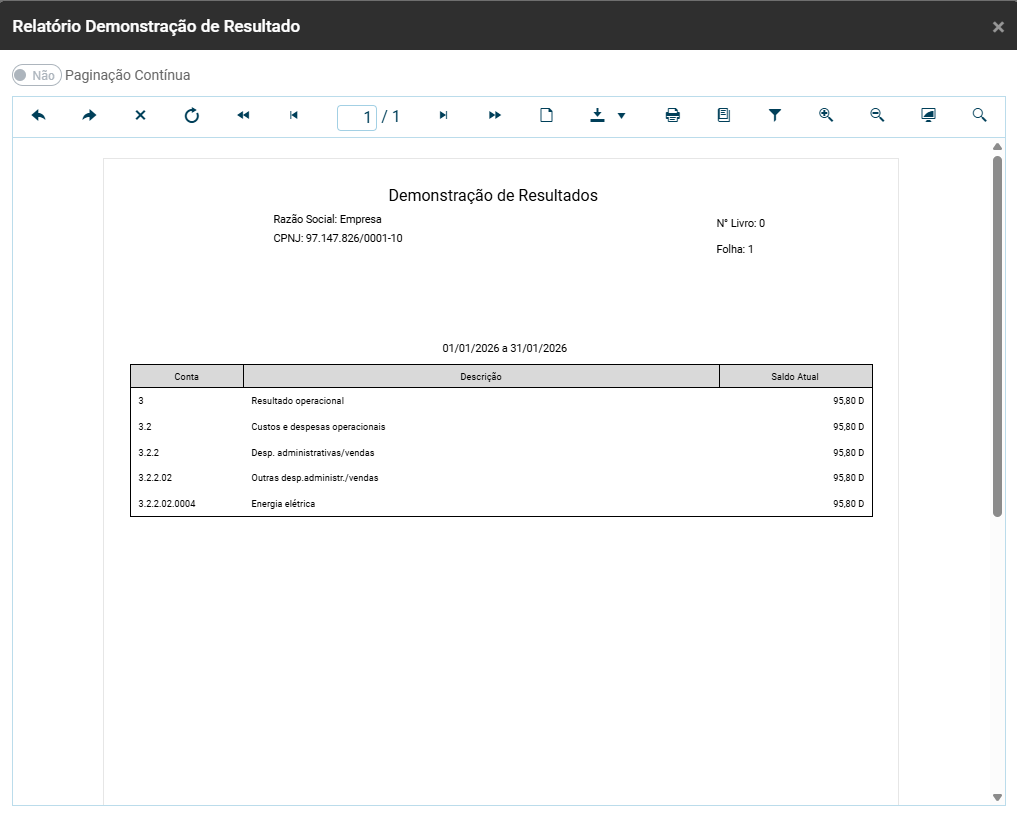Screen dimensions: 1017x818
Task: Click the undo arrow icon in toolbar
Action: pyautogui.click(x=38, y=115)
